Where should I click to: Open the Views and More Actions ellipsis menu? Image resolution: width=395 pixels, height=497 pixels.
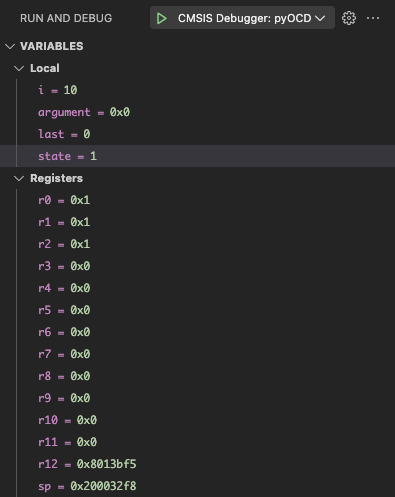pos(373,18)
